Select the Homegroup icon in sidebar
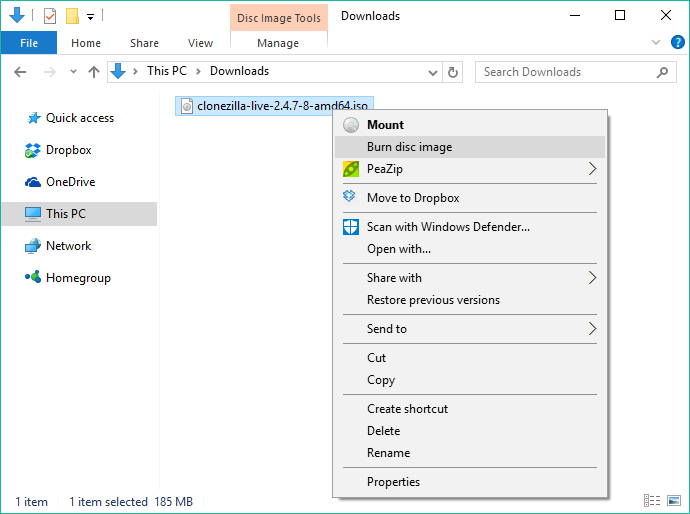690x514 pixels. click(x=32, y=278)
